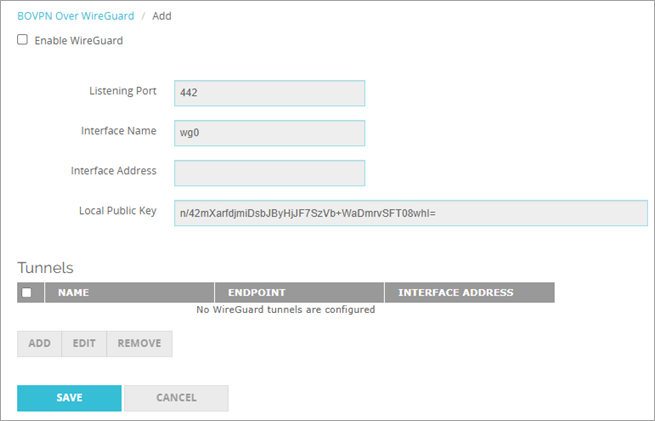Screen dimensions: 655x421
Task: Save the WireGuard configuration
Action: click(x=69, y=398)
